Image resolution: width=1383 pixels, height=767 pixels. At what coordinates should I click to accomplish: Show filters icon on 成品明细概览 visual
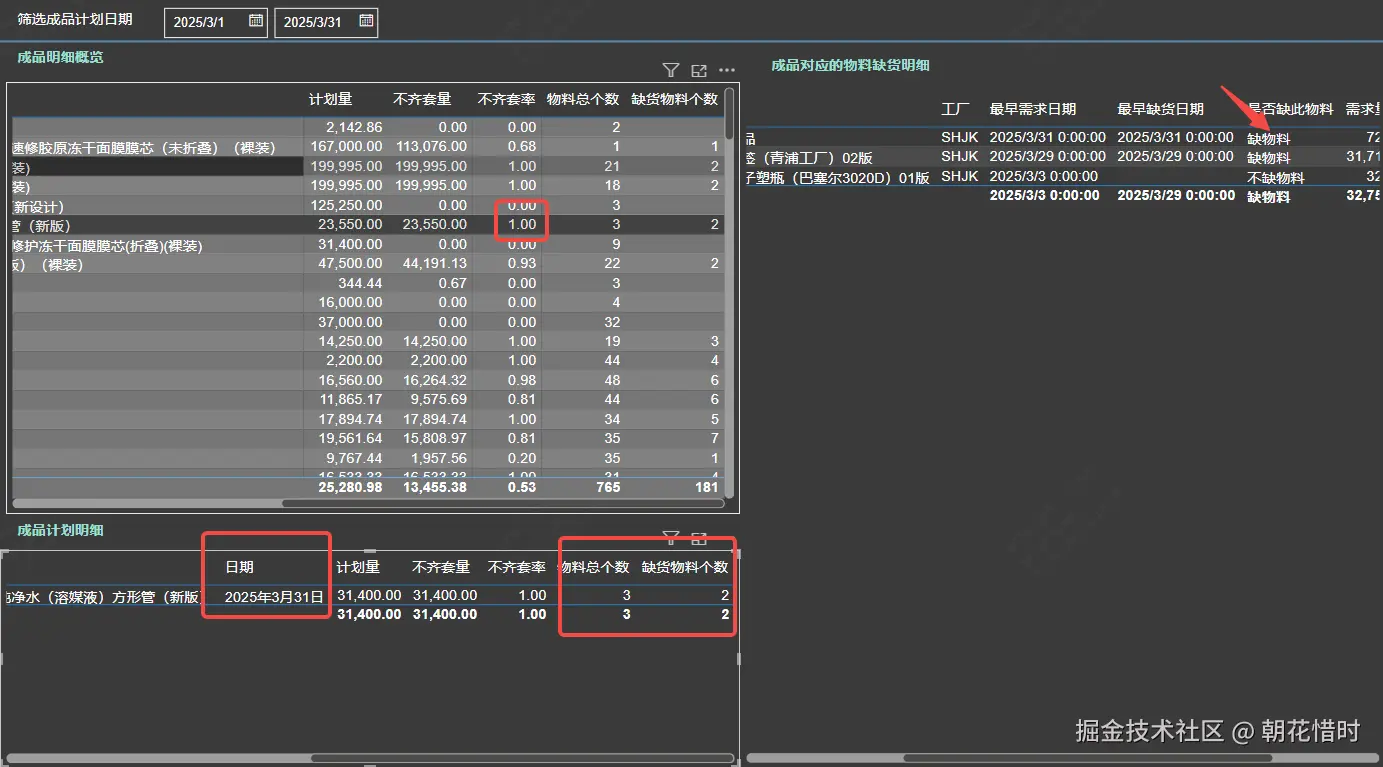[x=671, y=70]
